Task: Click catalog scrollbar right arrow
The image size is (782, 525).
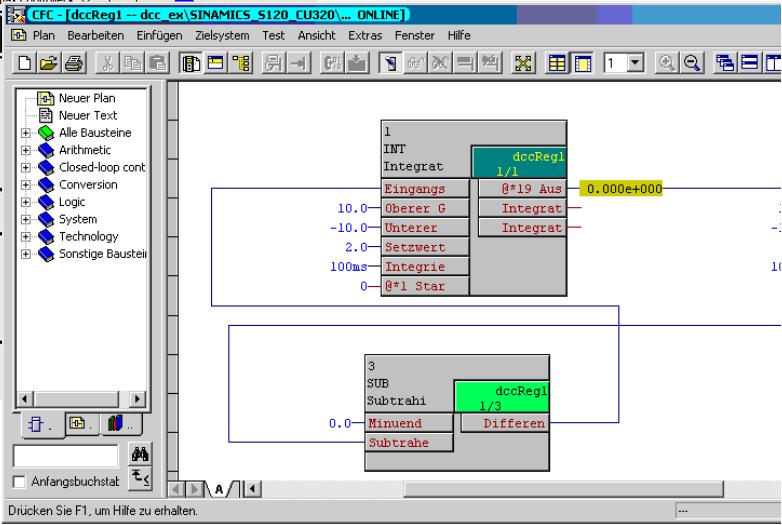Action: tap(137, 399)
